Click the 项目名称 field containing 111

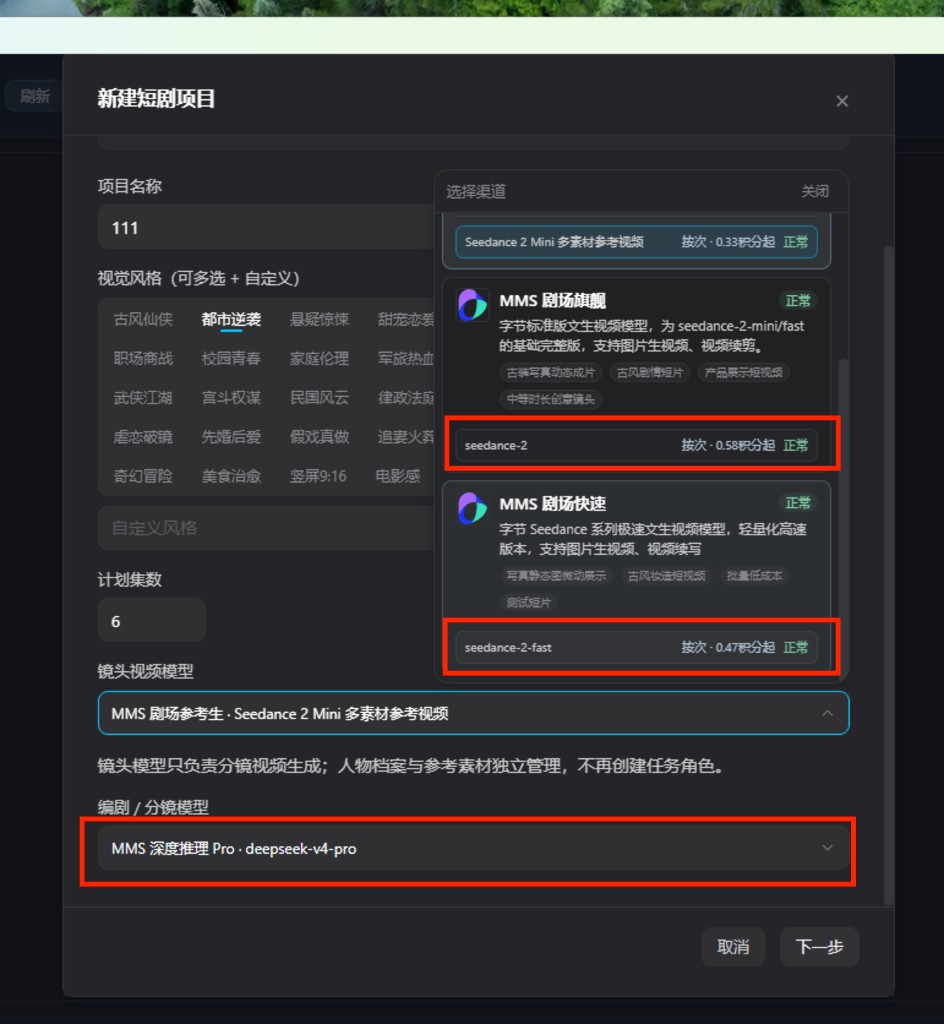point(266,227)
